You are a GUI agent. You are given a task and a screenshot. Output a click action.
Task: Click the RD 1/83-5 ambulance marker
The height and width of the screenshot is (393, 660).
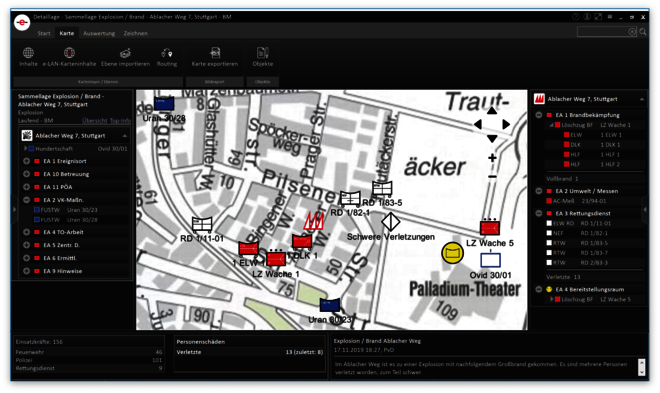(x=382, y=189)
